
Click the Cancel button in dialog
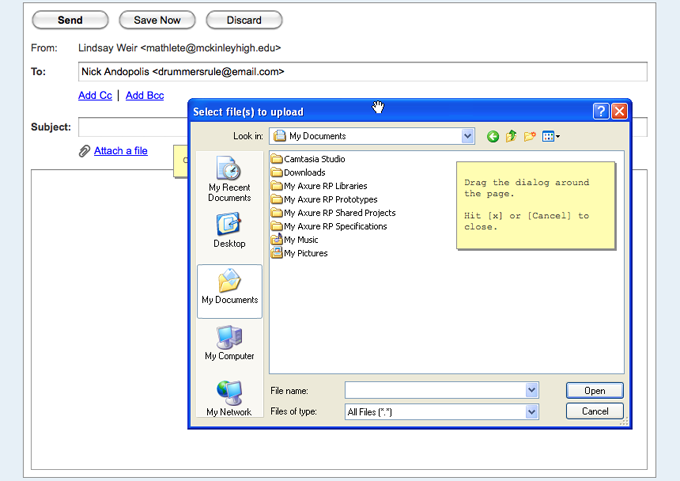point(595,411)
